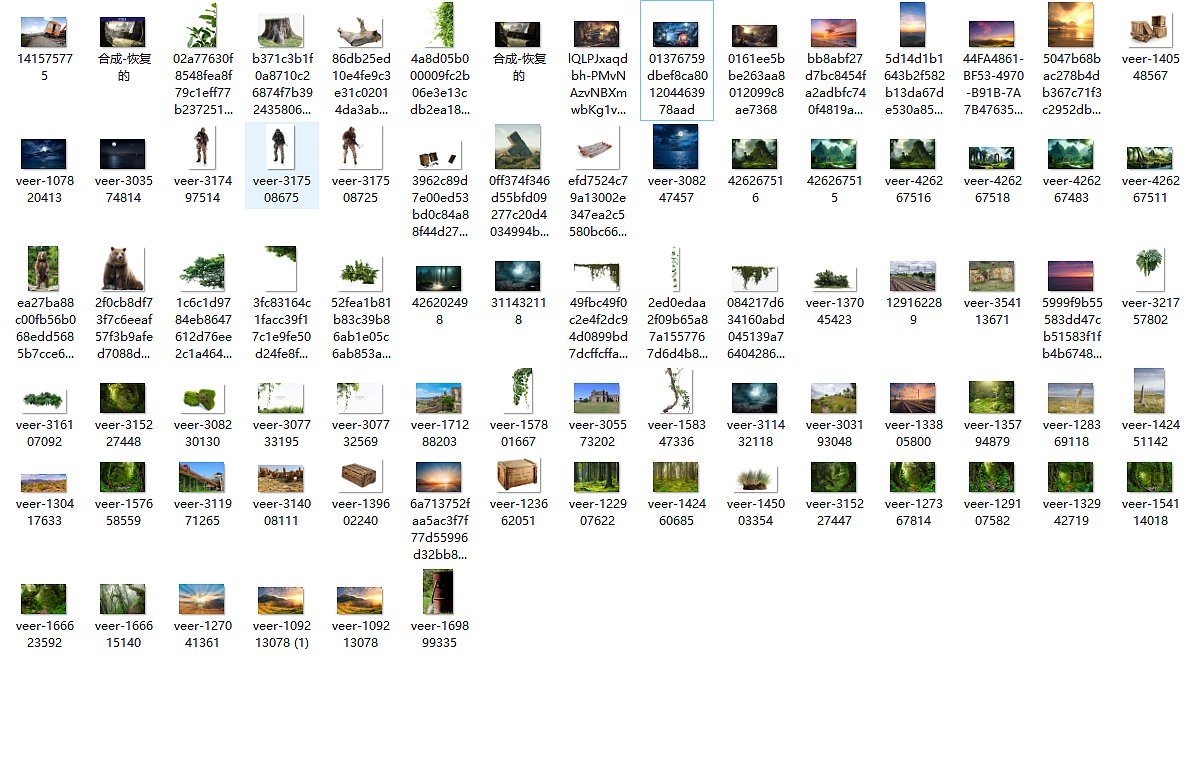Select hanging moss image 084217d6
Image resolution: width=1192 pixels, height=760 pixels.
755,278
